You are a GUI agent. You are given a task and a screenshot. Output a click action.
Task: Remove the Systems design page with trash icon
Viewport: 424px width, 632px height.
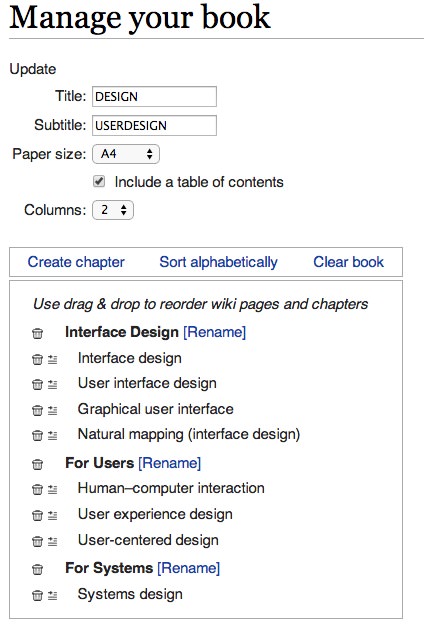[37, 595]
